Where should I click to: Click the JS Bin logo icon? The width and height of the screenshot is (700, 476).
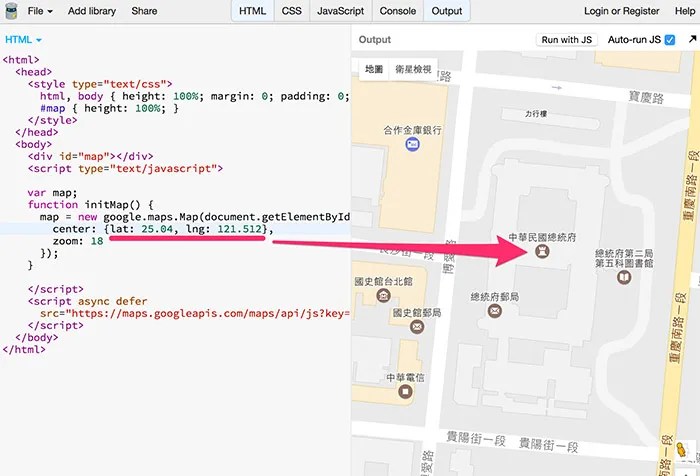click(11, 11)
